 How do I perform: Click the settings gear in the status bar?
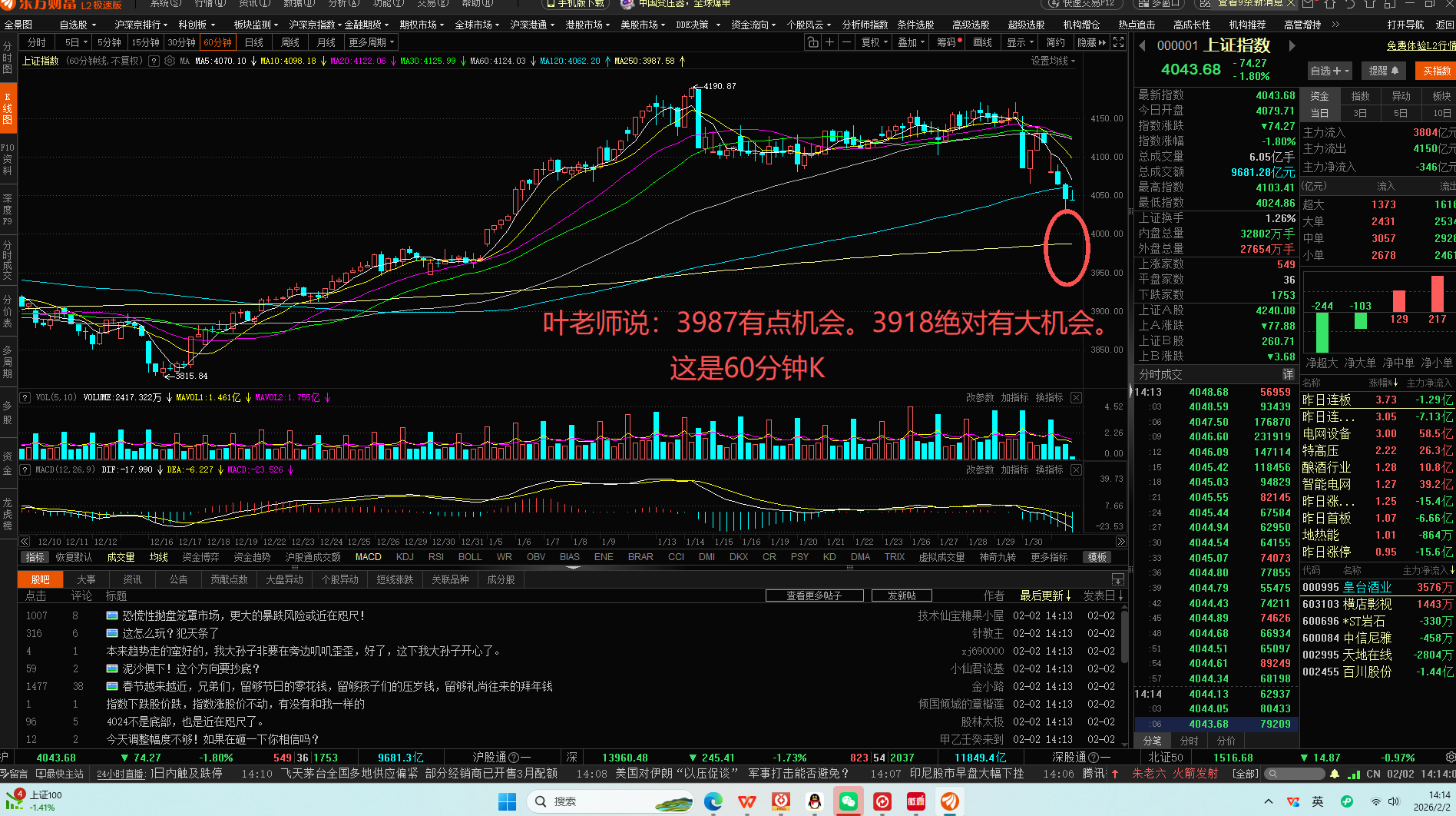click(1450, 758)
